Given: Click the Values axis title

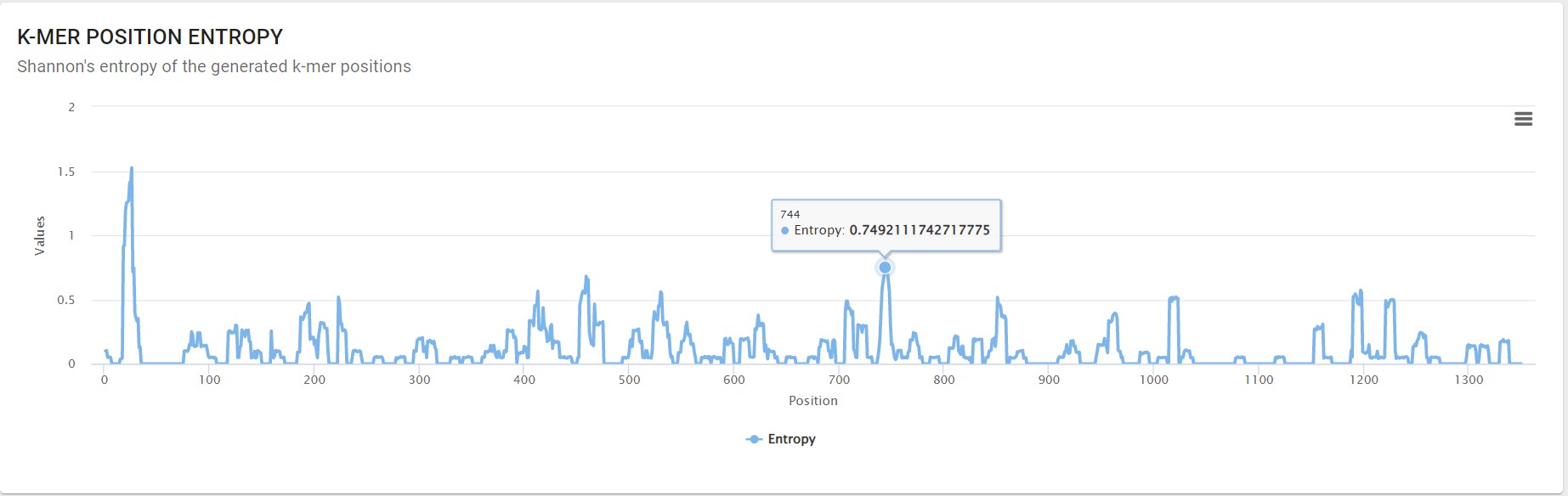Looking at the screenshot, I should coord(39,235).
